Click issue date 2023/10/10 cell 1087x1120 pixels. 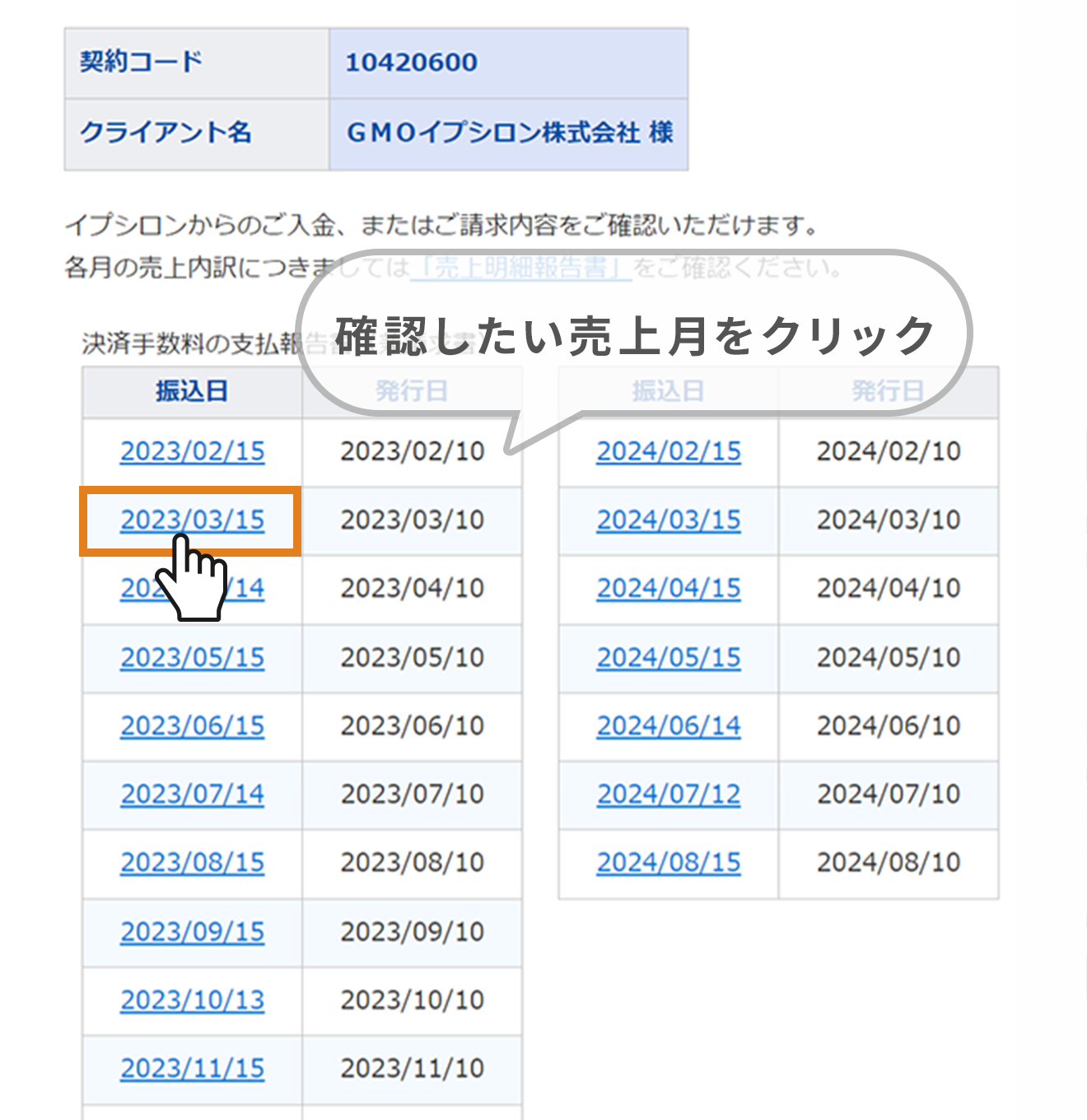click(x=413, y=1000)
